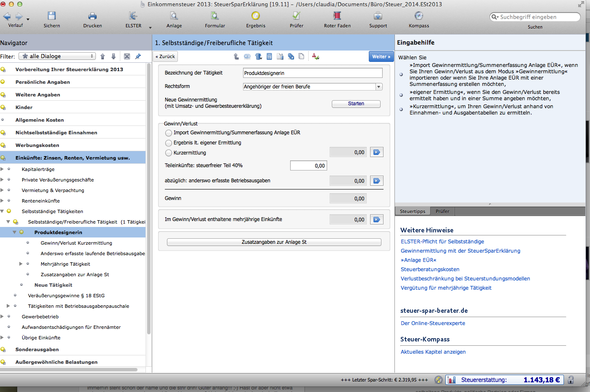
Task: Click the calculator icon in the dialog toolbar
Action: pyautogui.click(x=269, y=56)
